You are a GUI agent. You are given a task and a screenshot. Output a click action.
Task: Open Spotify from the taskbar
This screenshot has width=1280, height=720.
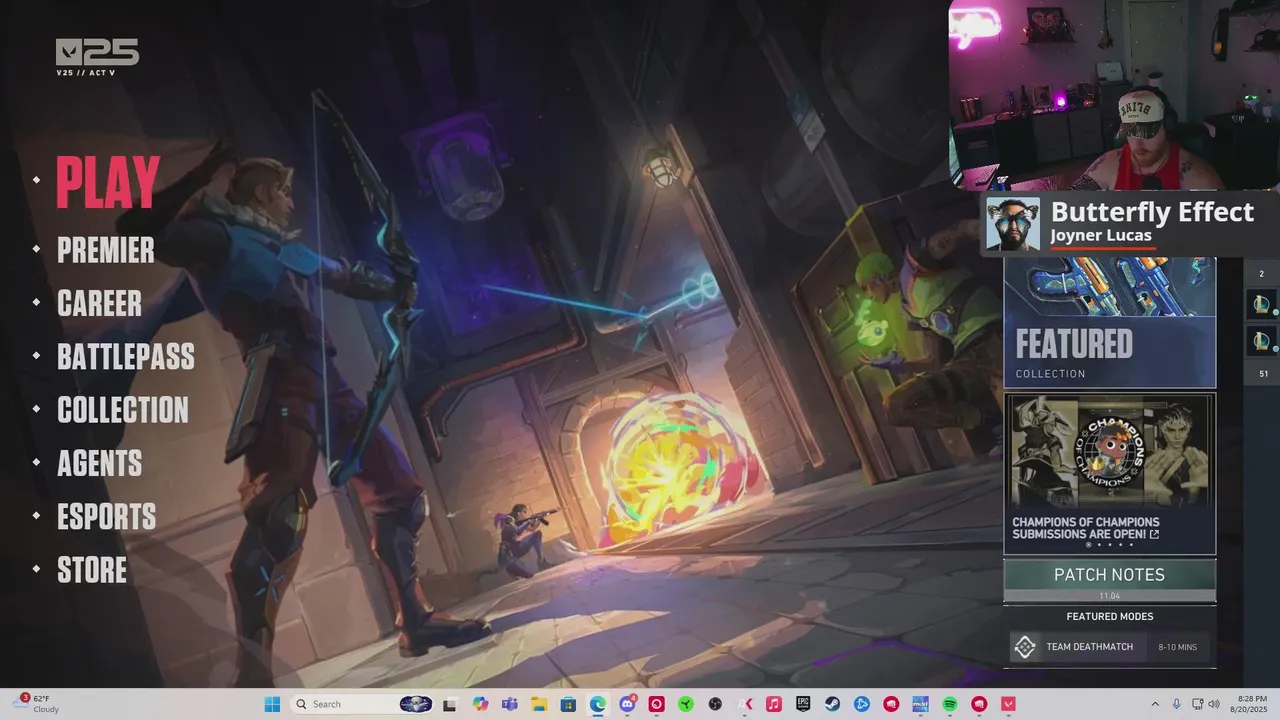click(949, 704)
